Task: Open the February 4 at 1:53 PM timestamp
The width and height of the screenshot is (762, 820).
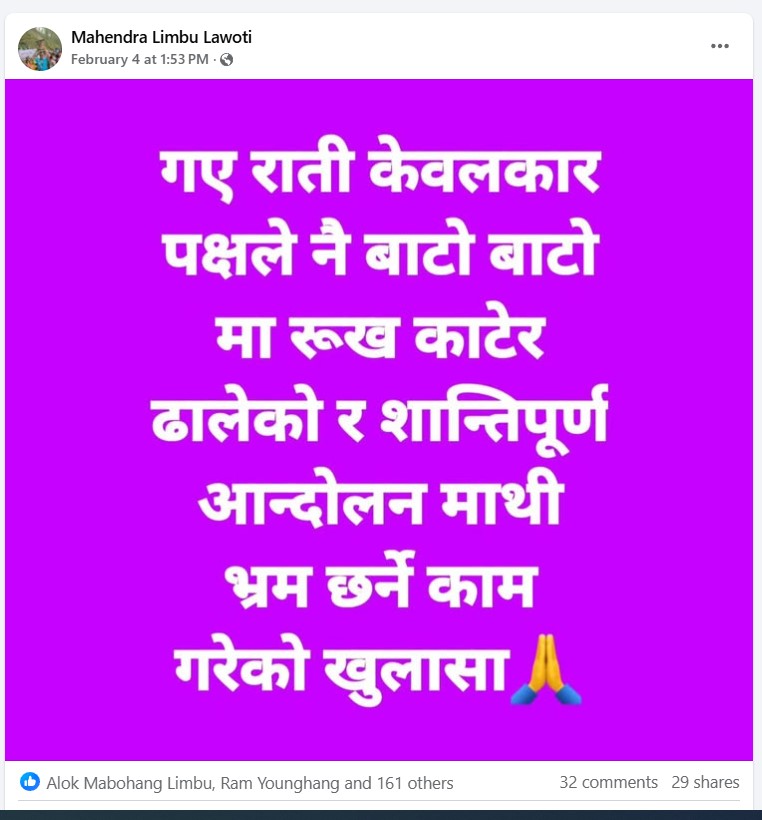Action: (x=140, y=60)
